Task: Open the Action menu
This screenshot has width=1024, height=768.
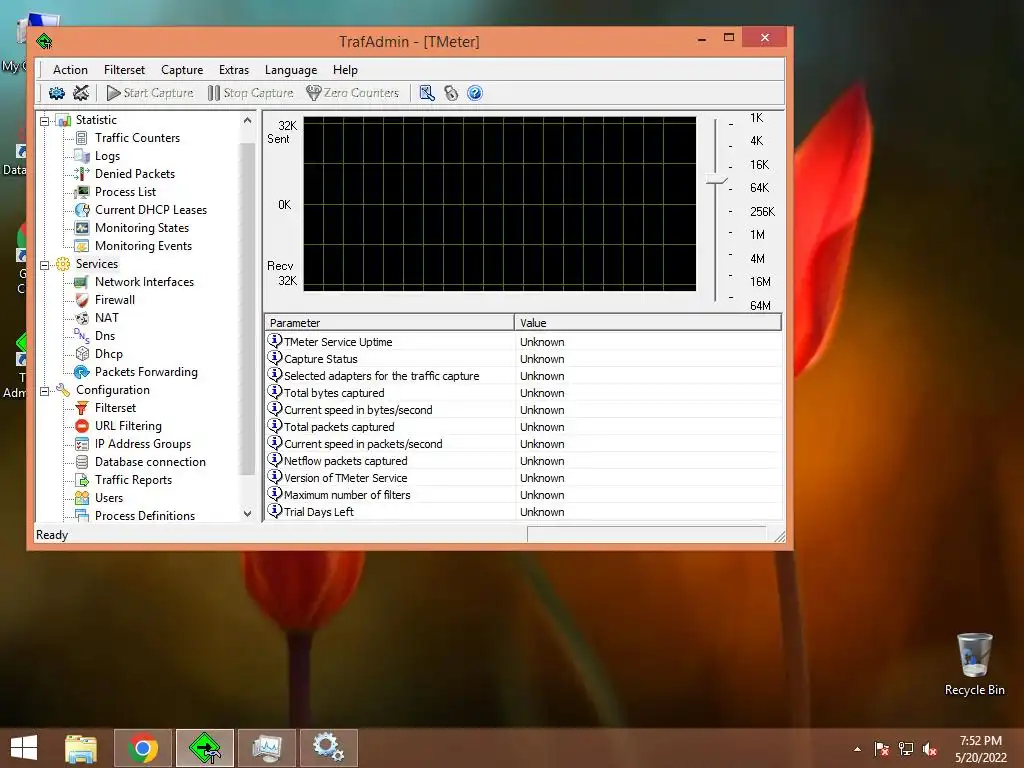Action: point(70,70)
